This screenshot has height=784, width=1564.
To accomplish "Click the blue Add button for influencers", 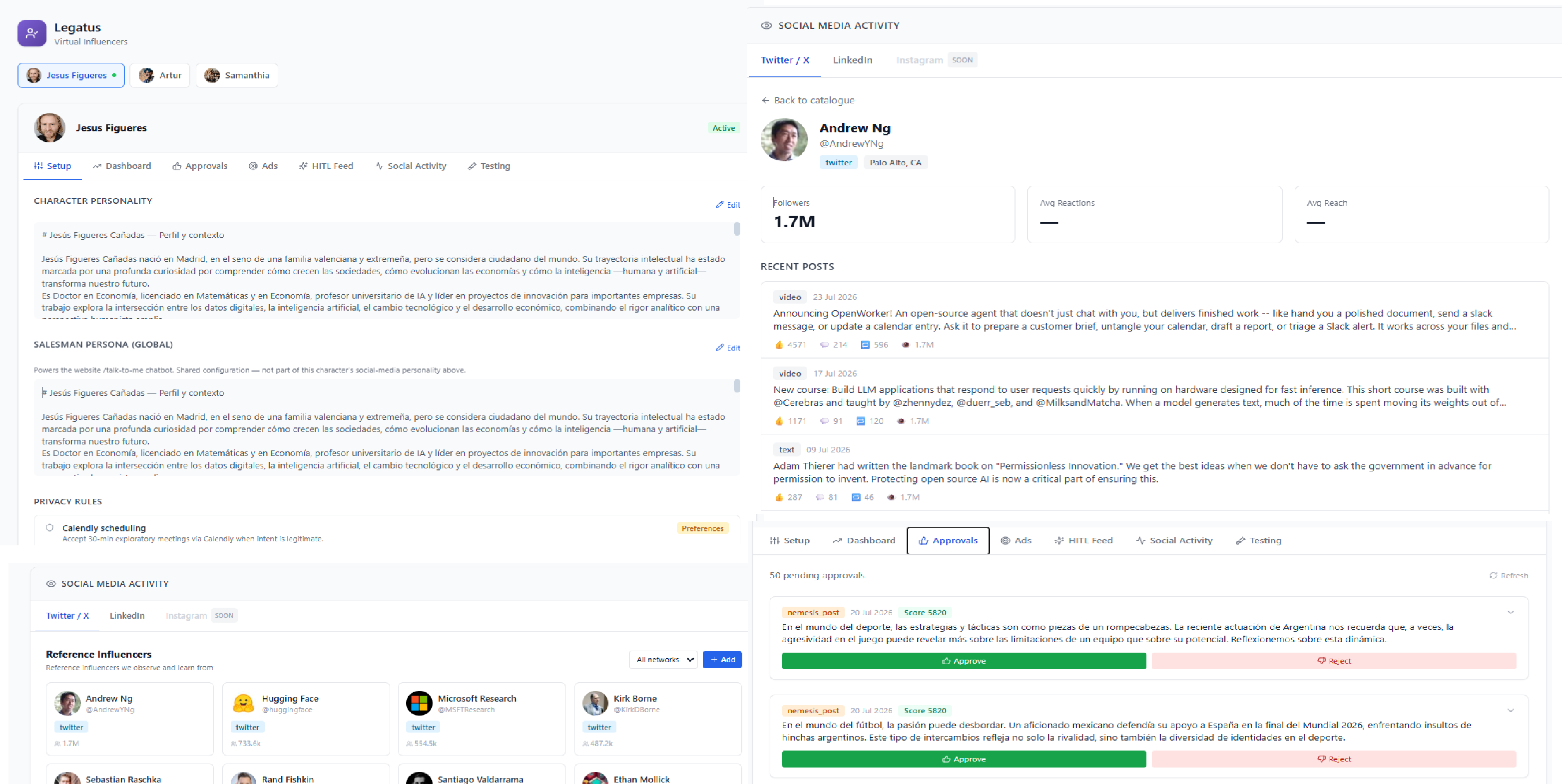I will tap(722, 660).
